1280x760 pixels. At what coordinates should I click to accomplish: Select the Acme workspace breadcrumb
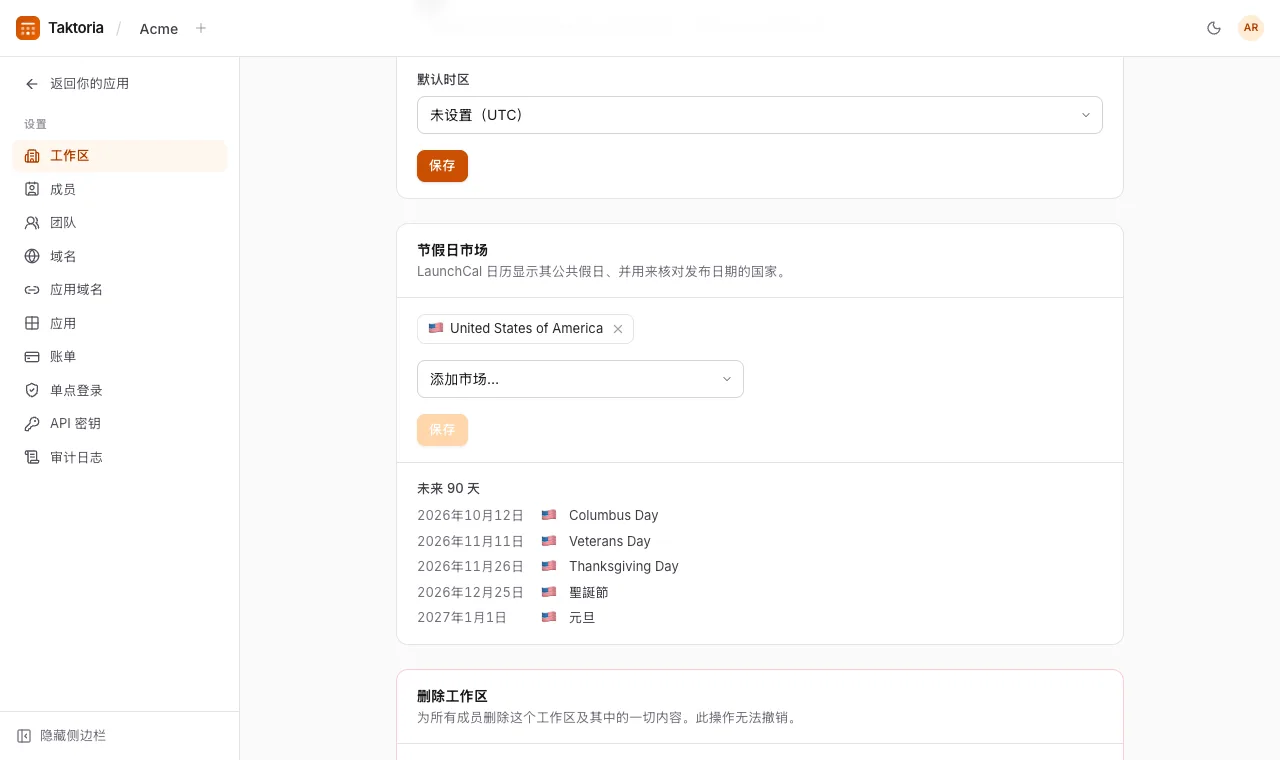(159, 29)
